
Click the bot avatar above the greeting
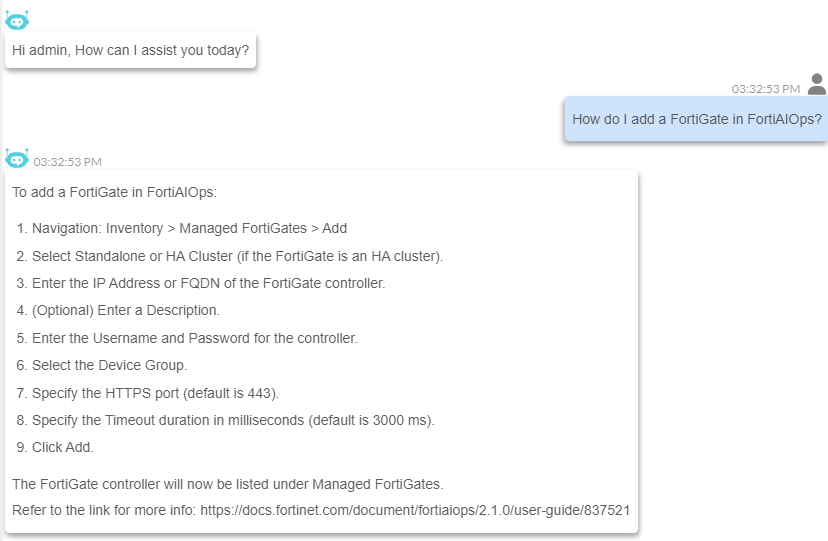tap(17, 21)
